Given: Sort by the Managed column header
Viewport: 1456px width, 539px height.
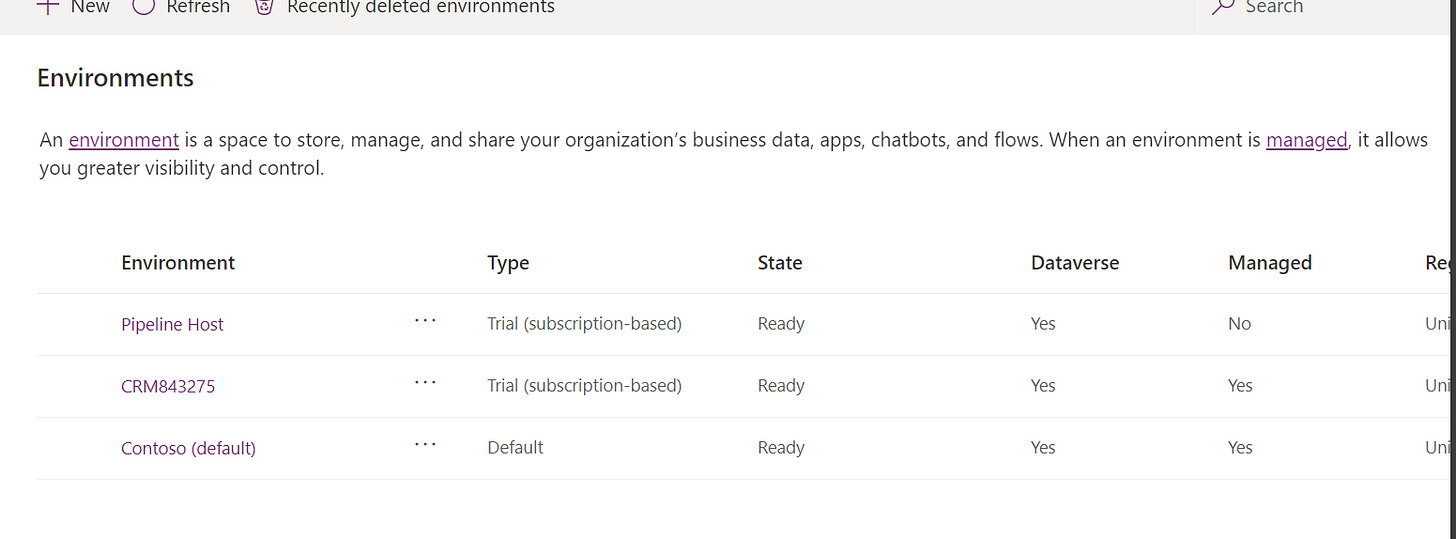Looking at the screenshot, I should [1270, 263].
